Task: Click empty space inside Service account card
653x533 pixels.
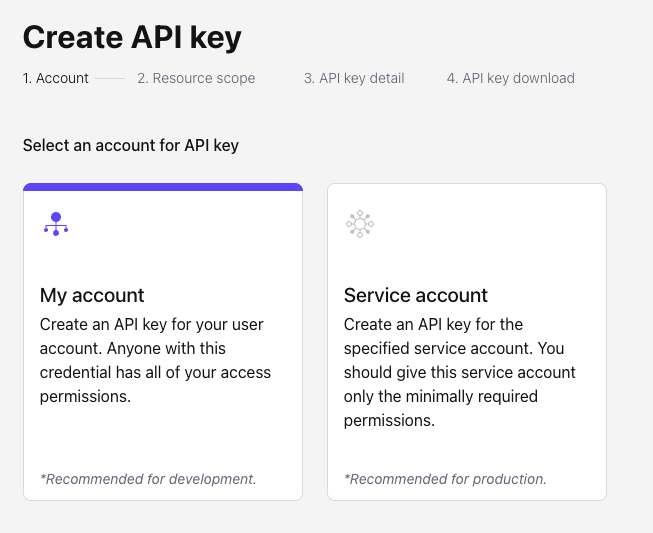Action: point(467,450)
